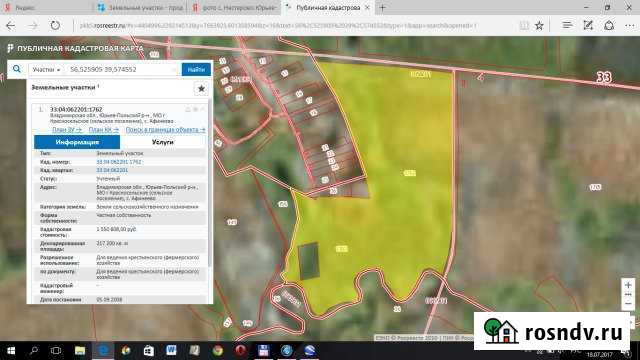The height and width of the screenshot is (360, 640).
Task: Close the 'Публичная кадастровая' tab
Action: click(367, 7)
